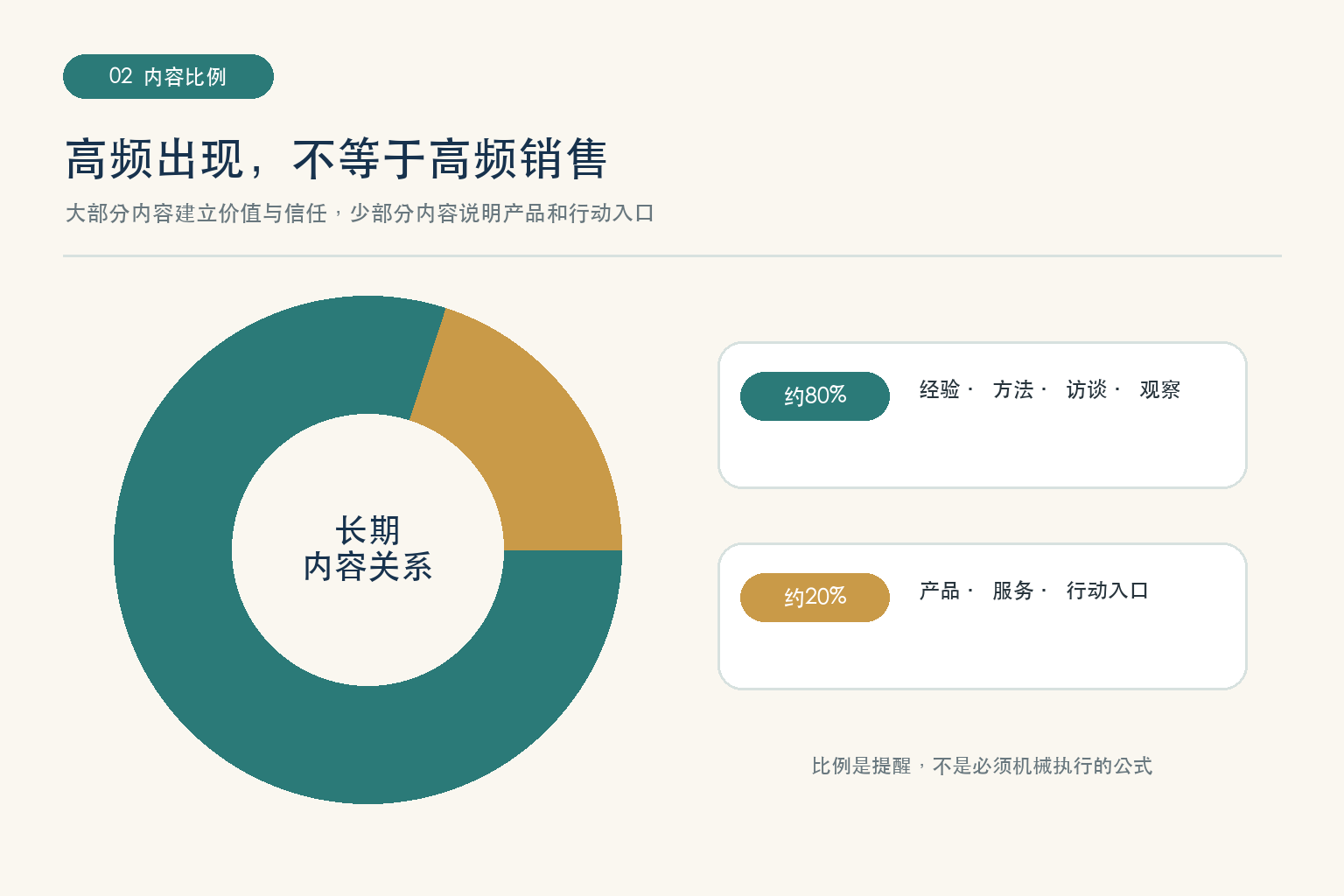Click the 02 内容比例 section badge
Viewport: 1344px width, 896px height.
click(x=168, y=76)
